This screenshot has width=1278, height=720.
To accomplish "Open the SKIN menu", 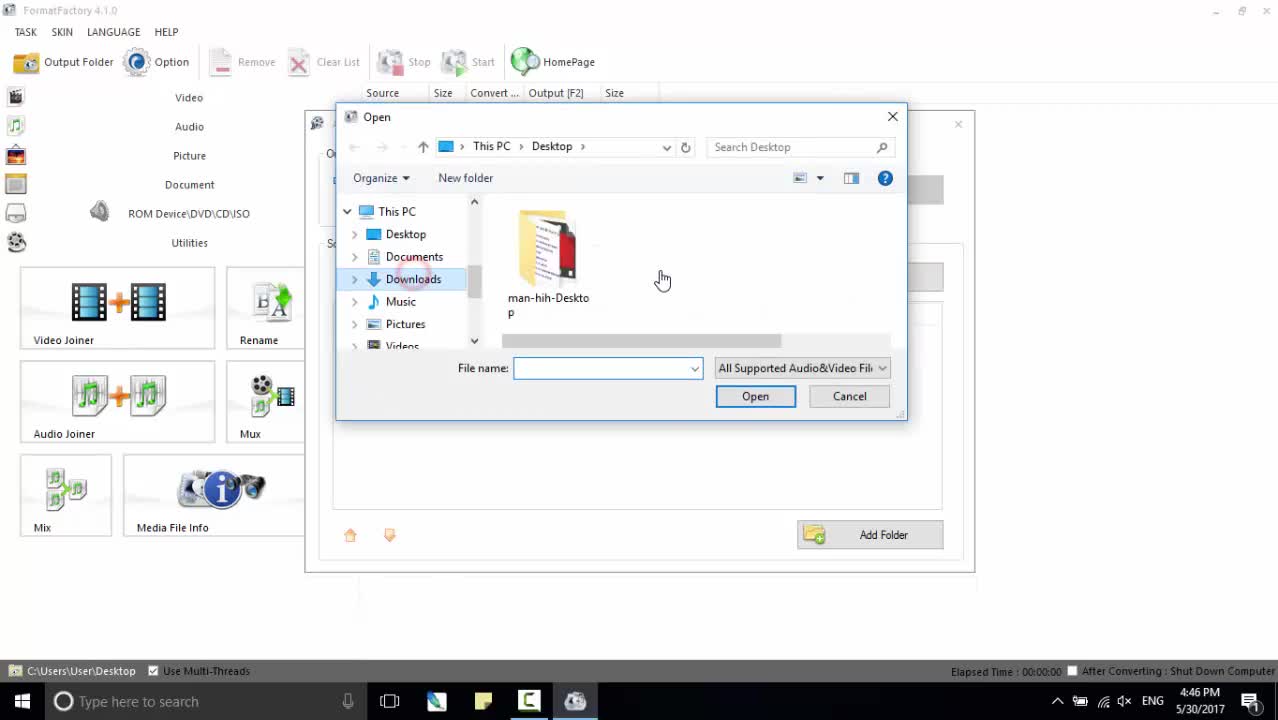I will pyautogui.click(x=62, y=32).
